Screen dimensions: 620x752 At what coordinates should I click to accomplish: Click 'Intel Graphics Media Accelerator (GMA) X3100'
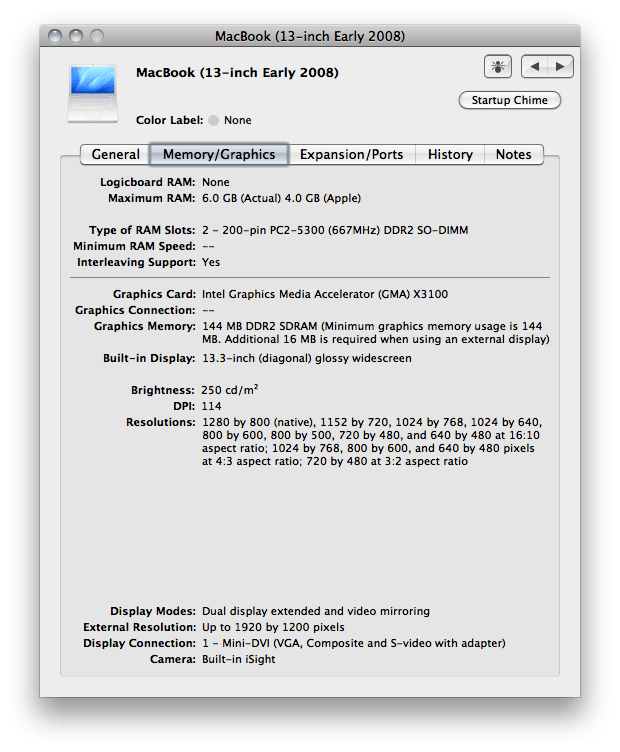(x=325, y=294)
